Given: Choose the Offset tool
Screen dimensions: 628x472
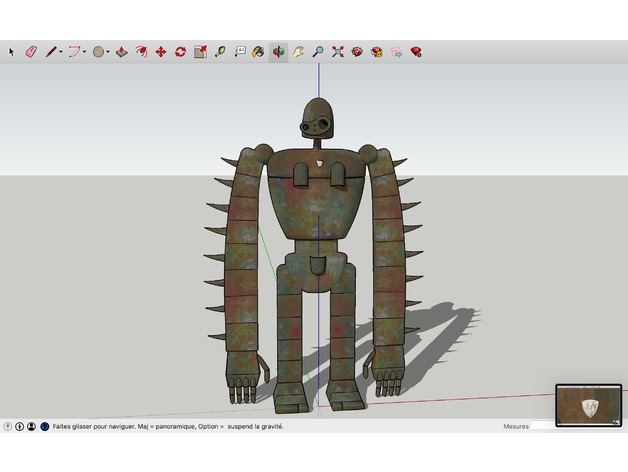Looking at the screenshot, I should 141,52.
